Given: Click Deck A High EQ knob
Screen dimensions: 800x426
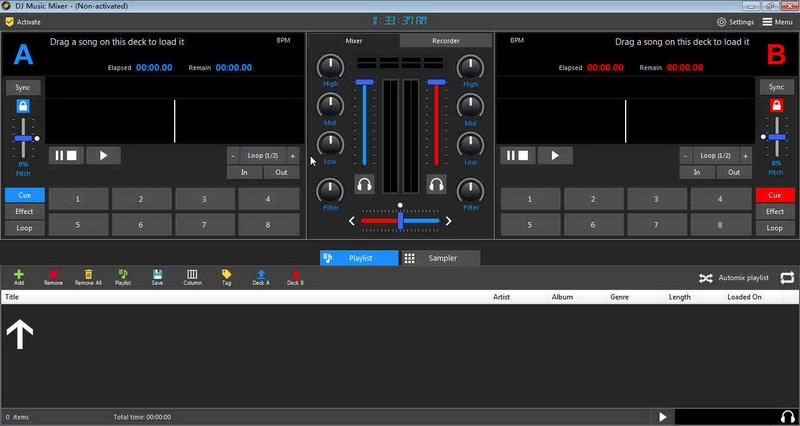Looking at the screenshot, I should (331, 67).
